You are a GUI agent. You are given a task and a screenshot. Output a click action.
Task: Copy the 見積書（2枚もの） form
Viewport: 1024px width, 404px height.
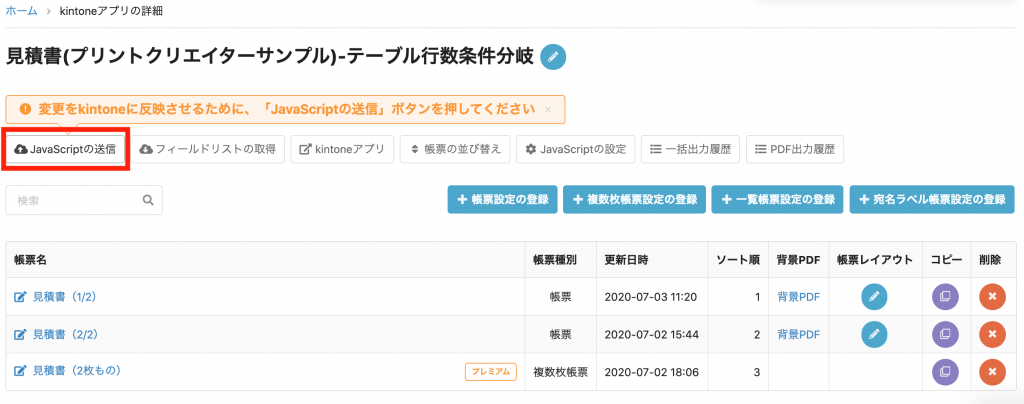tap(945, 371)
